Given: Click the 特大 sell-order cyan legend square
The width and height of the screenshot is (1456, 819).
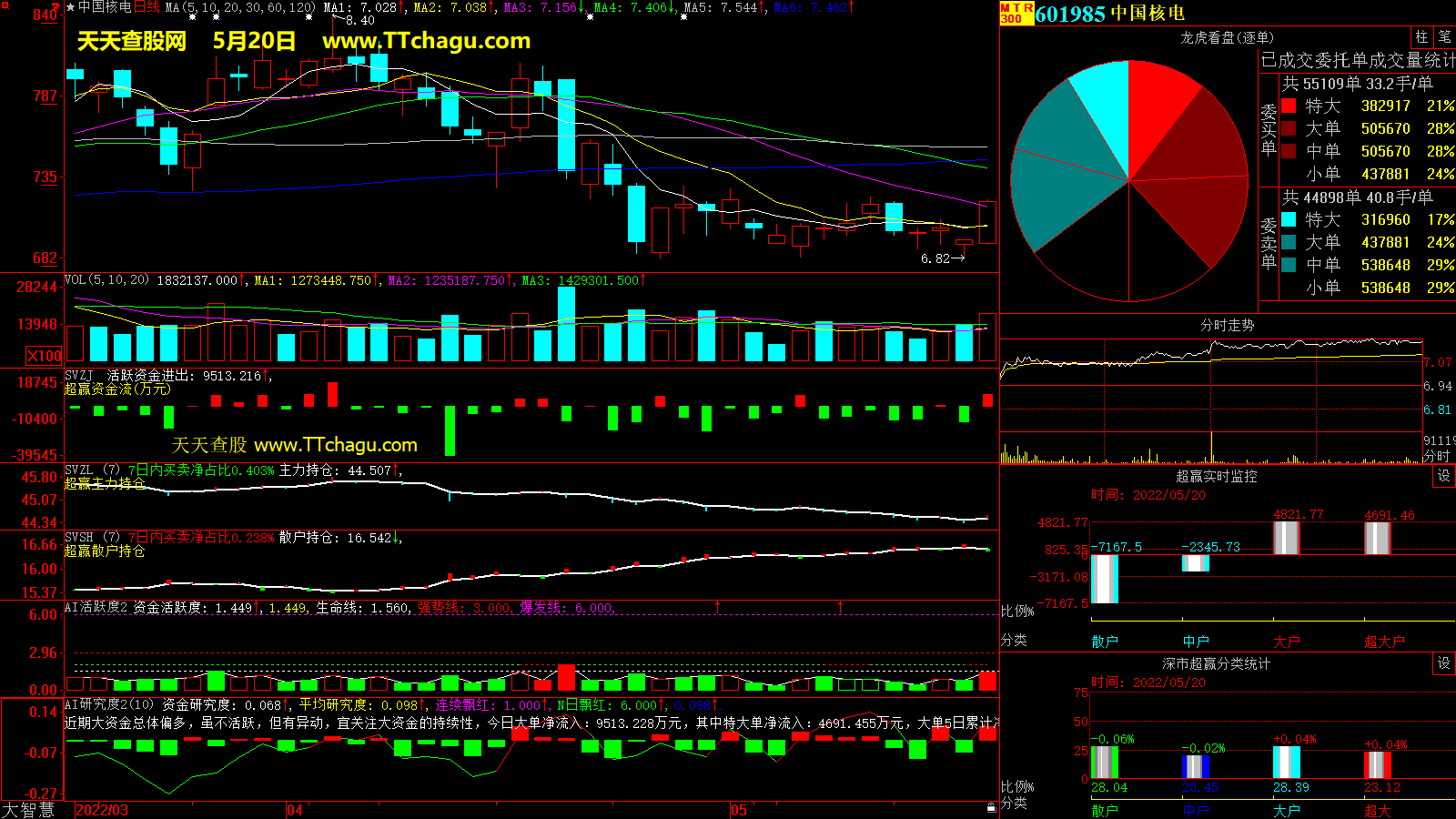Looking at the screenshot, I should [x=1289, y=219].
